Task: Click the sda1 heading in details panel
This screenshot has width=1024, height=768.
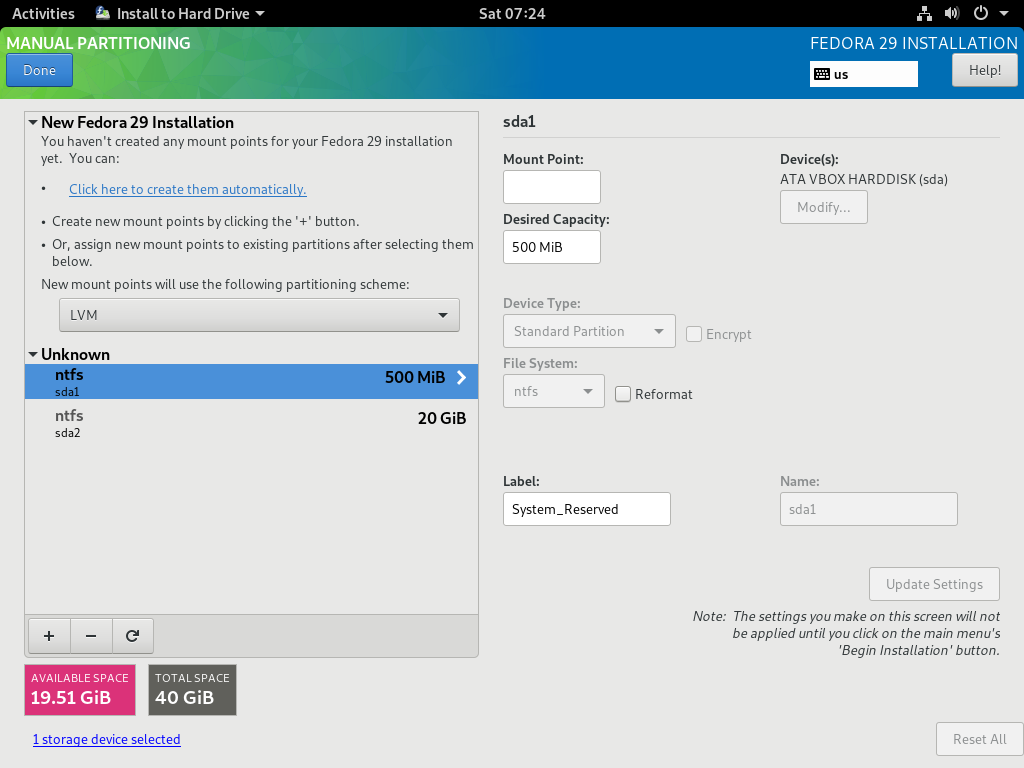Action: (x=519, y=121)
